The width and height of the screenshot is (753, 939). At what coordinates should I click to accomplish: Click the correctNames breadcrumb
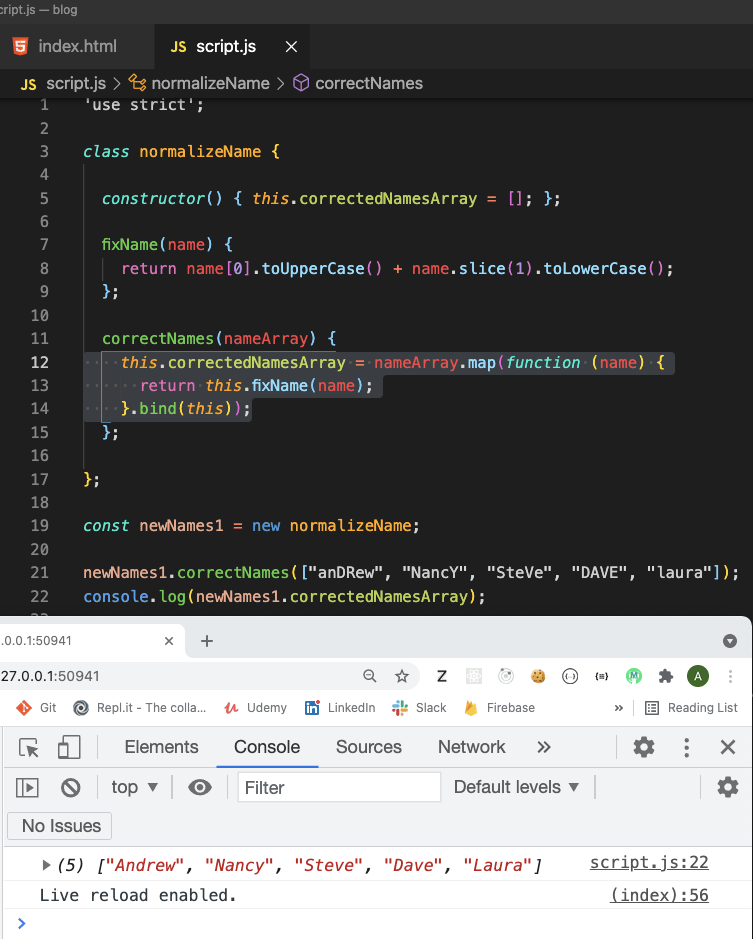(358, 83)
